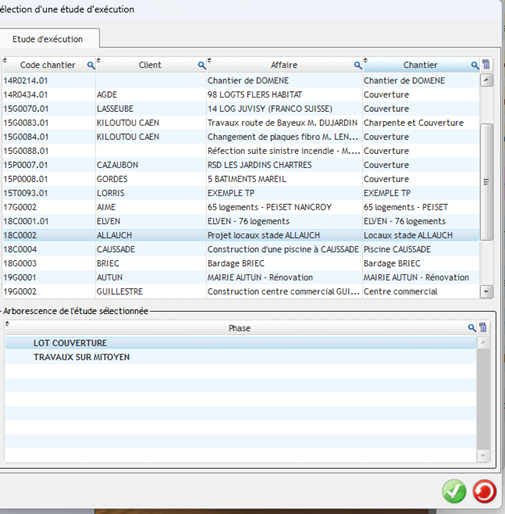Click client LORRIS
Viewport: 505px width, 514px height.
110,193
